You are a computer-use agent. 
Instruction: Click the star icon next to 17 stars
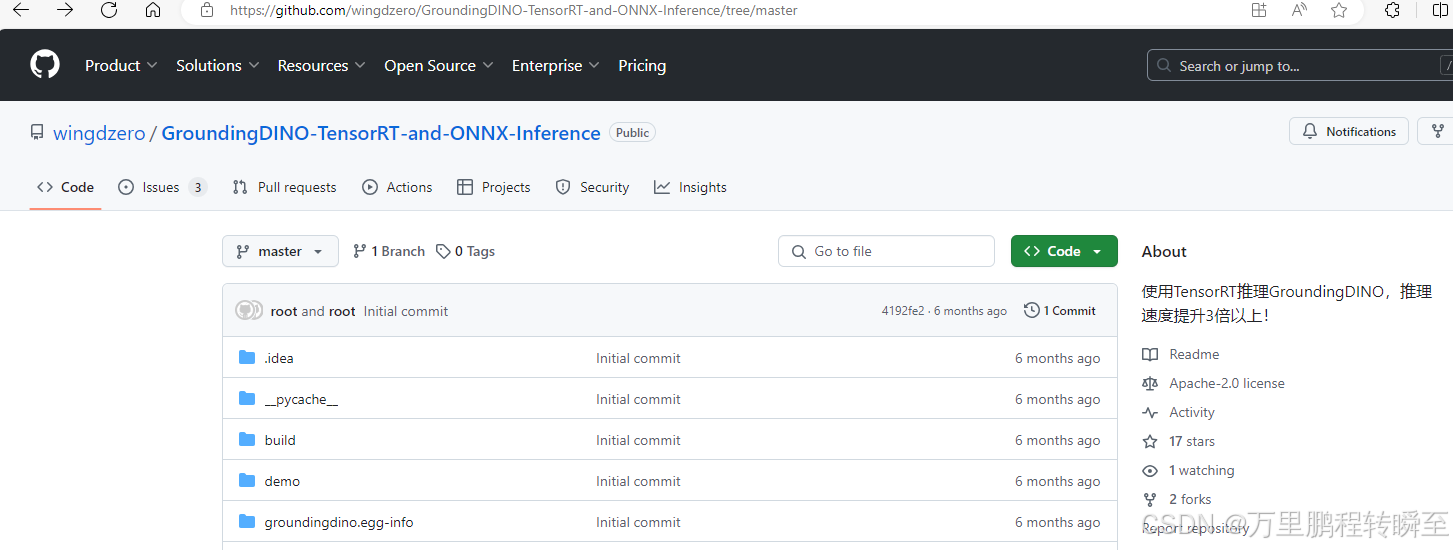coord(1150,441)
